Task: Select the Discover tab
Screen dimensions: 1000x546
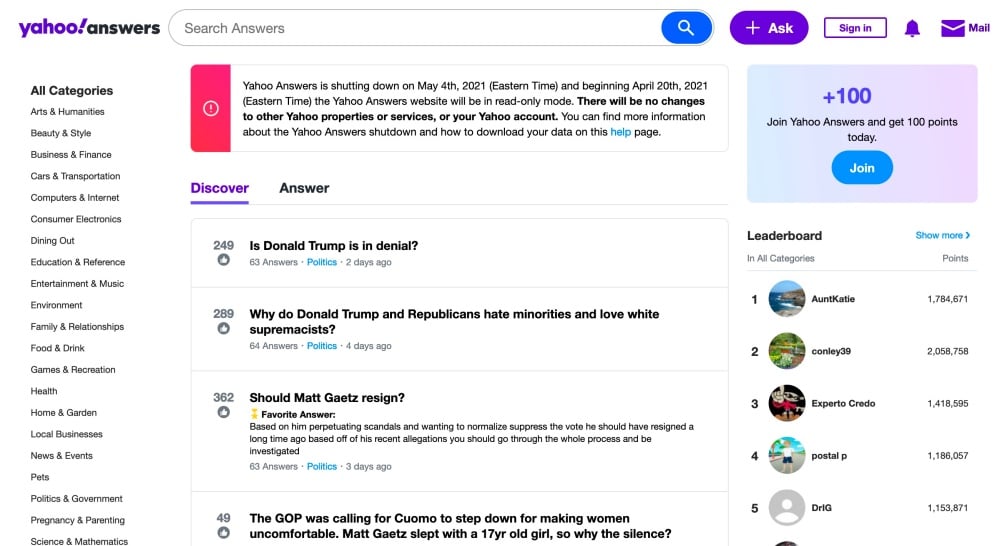Action: pos(220,188)
